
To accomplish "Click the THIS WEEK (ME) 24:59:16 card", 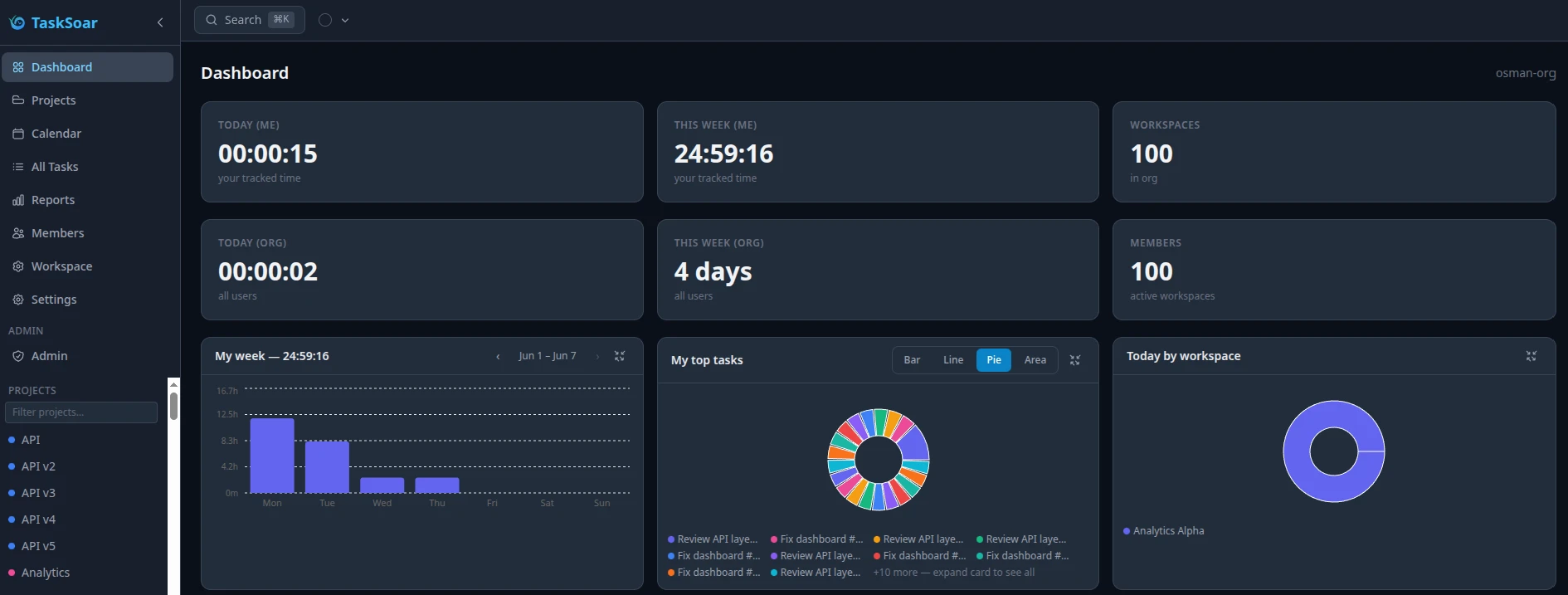I will (x=878, y=152).
